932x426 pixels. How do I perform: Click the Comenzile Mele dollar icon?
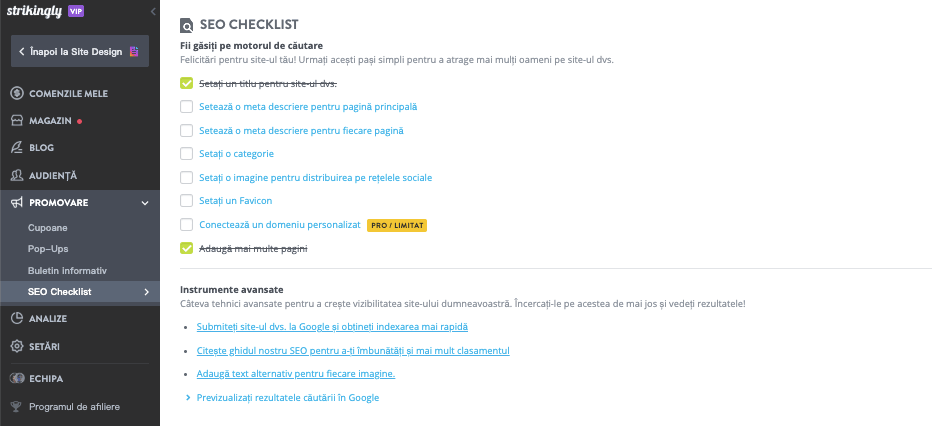click(x=17, y=94)
